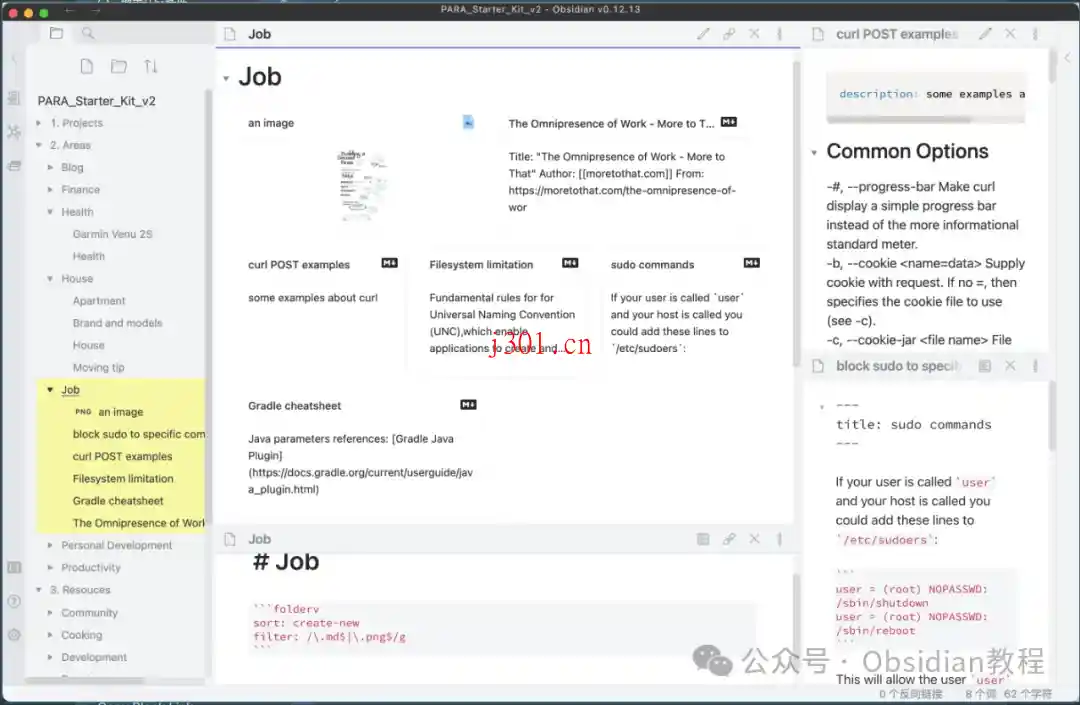Close the bottom Job pane
The image size is (1080, 705).
coord(754,539)
